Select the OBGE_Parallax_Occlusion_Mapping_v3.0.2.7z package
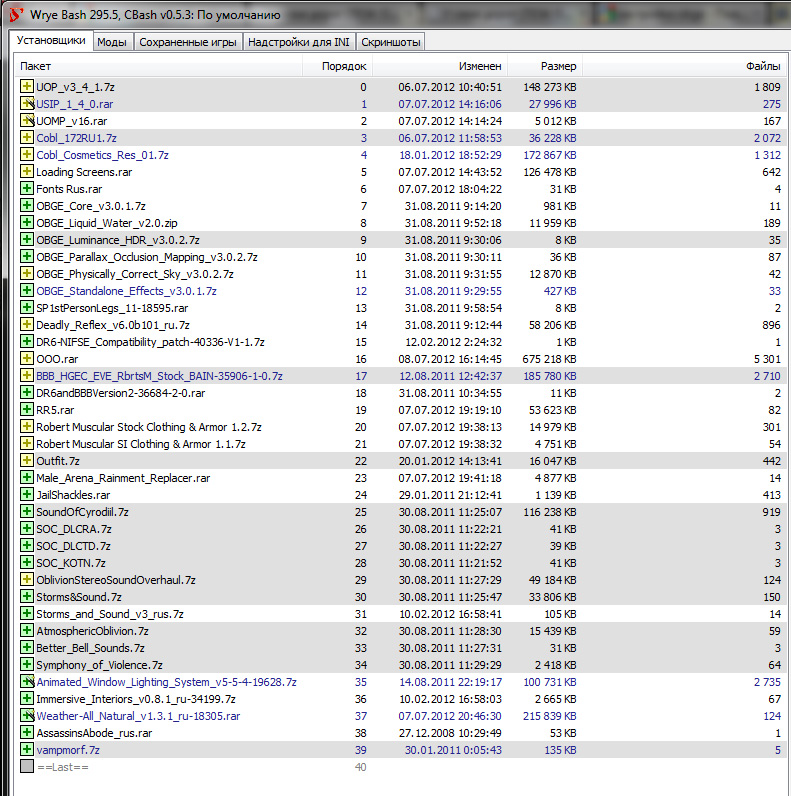Viewport: 791px width, 796px height. coord(401,257)
